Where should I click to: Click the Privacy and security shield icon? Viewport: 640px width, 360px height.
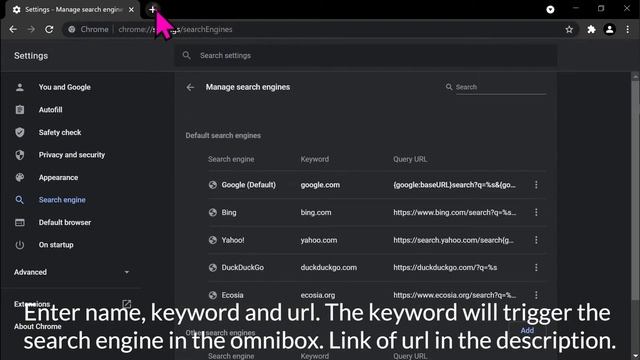[20, 155]
